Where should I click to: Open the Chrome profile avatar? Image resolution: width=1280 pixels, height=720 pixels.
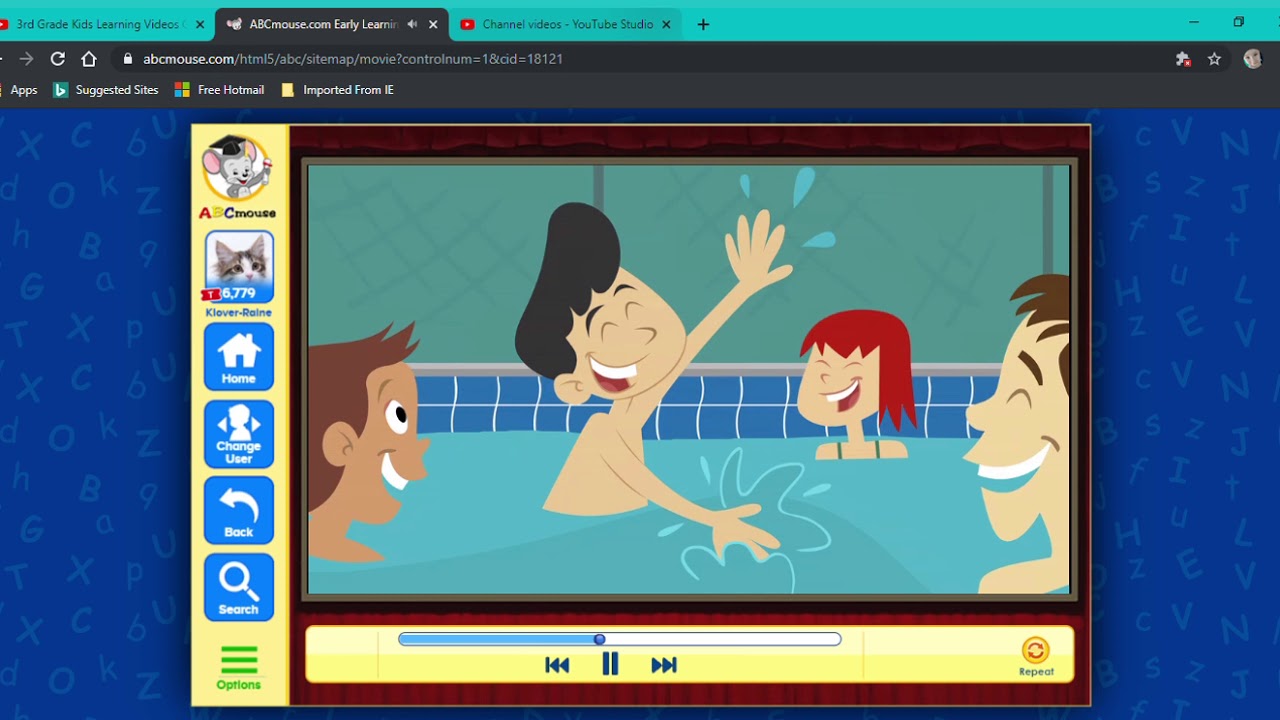tap(1252, 59)
